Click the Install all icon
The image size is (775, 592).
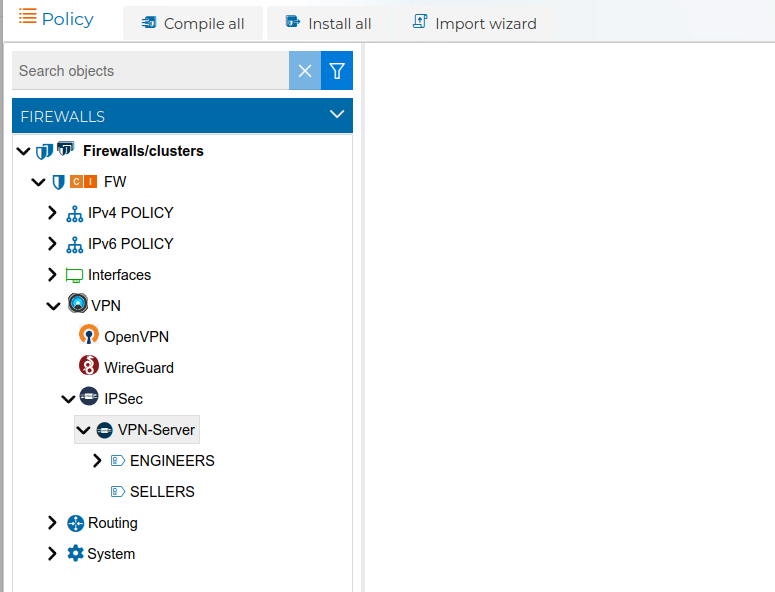click(x=293, y=21)
